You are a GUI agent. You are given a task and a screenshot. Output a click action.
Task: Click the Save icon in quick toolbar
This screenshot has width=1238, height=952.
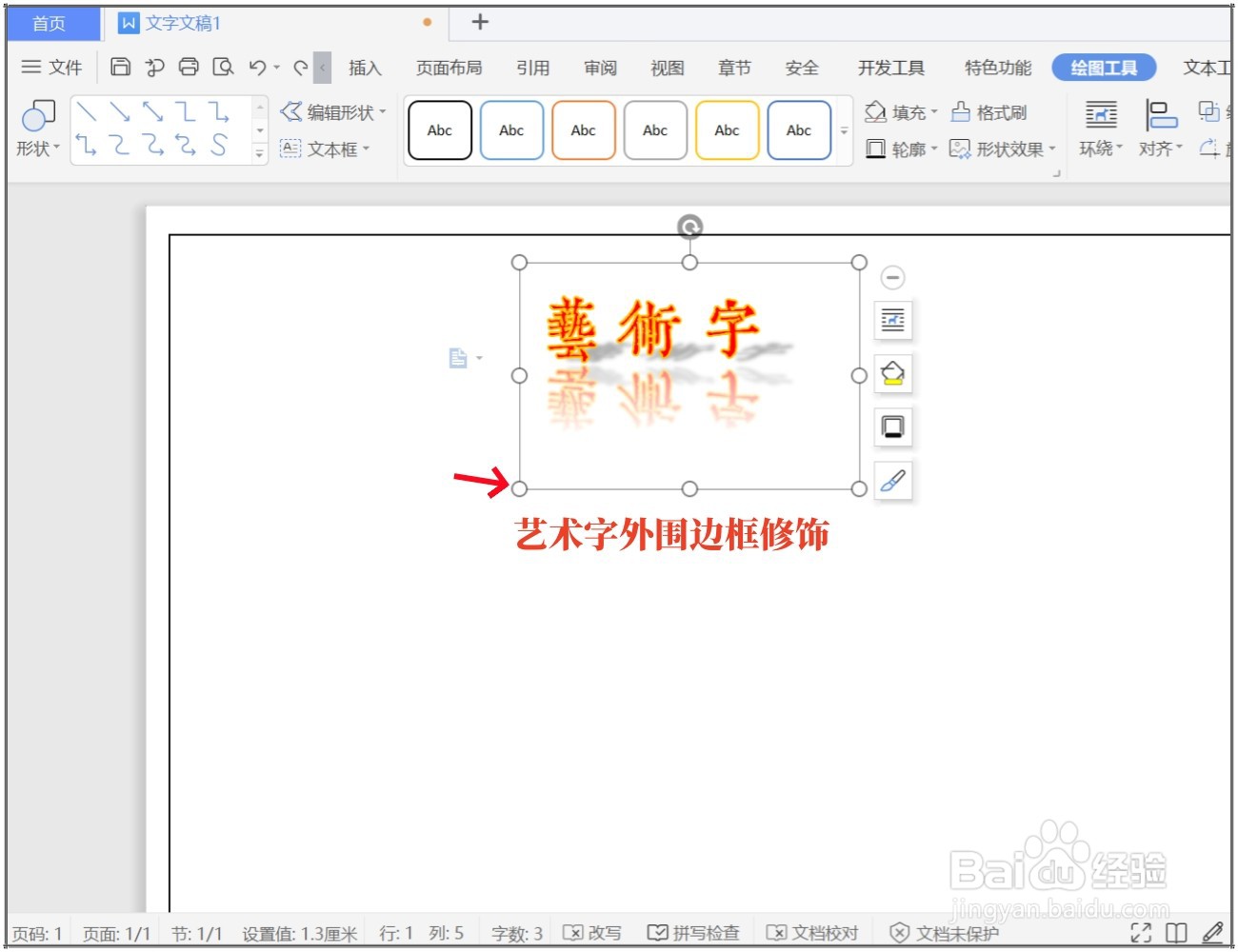point(120,67)
